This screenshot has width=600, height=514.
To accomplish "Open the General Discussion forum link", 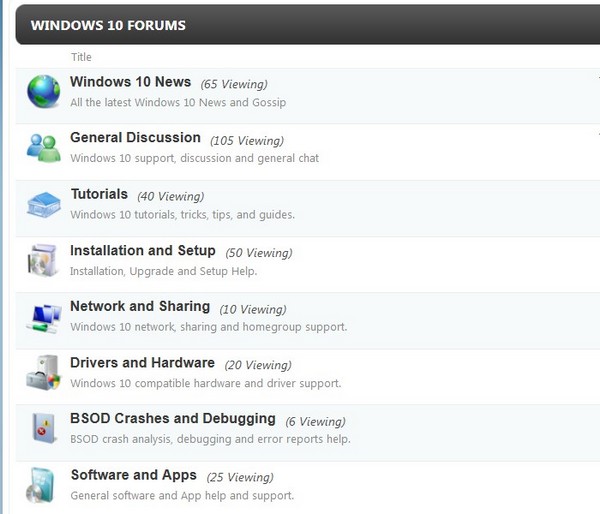I will (135, 138).
